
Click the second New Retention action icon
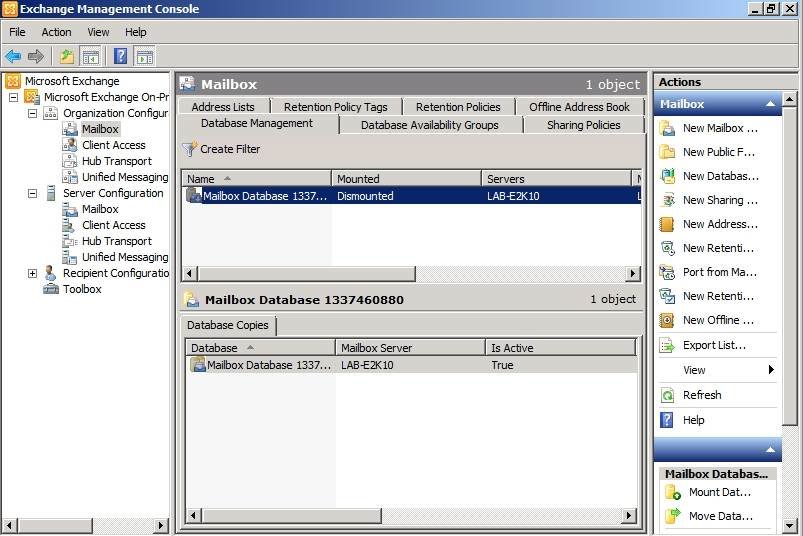(667, 296)
